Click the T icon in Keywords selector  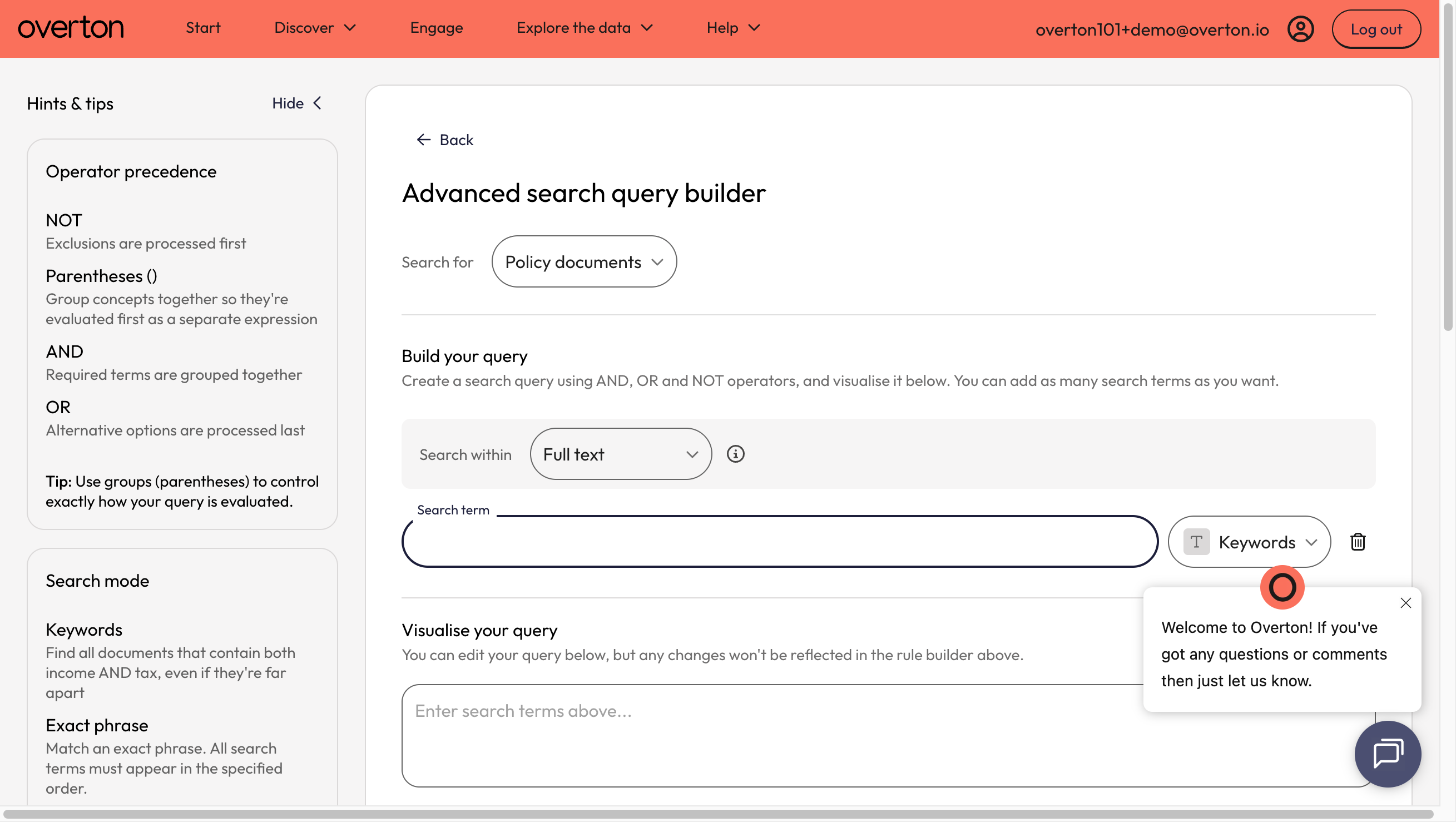1196,542
